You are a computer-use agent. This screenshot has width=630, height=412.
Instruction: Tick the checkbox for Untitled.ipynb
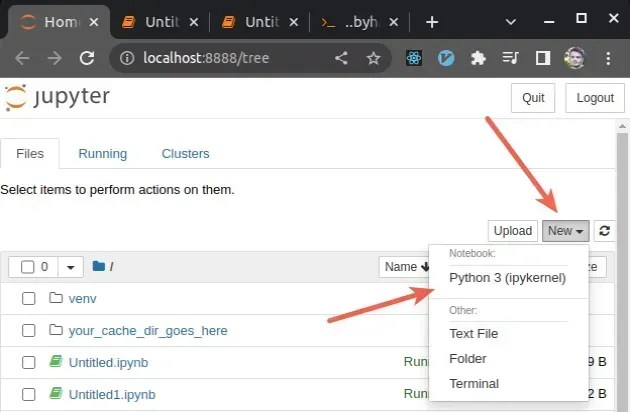(x=29, y=363)
